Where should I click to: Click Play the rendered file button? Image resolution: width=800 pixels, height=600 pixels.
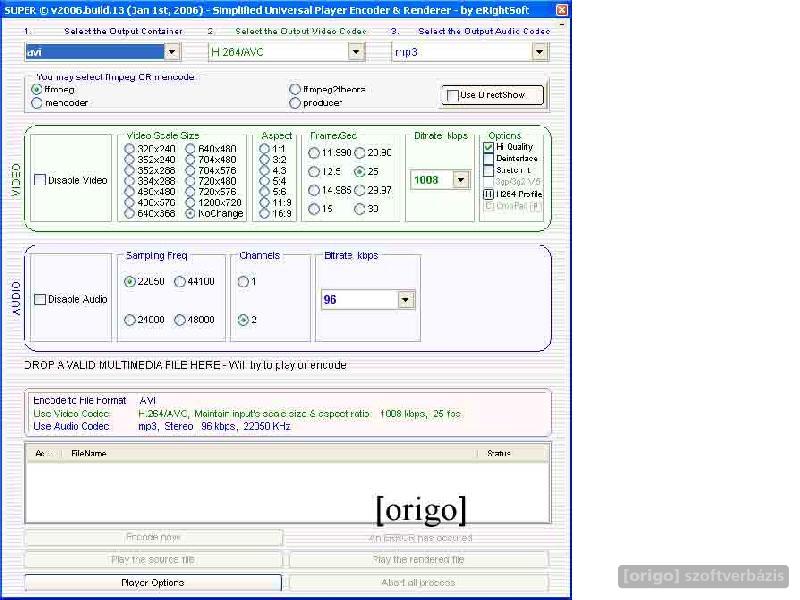click(418, 560)
